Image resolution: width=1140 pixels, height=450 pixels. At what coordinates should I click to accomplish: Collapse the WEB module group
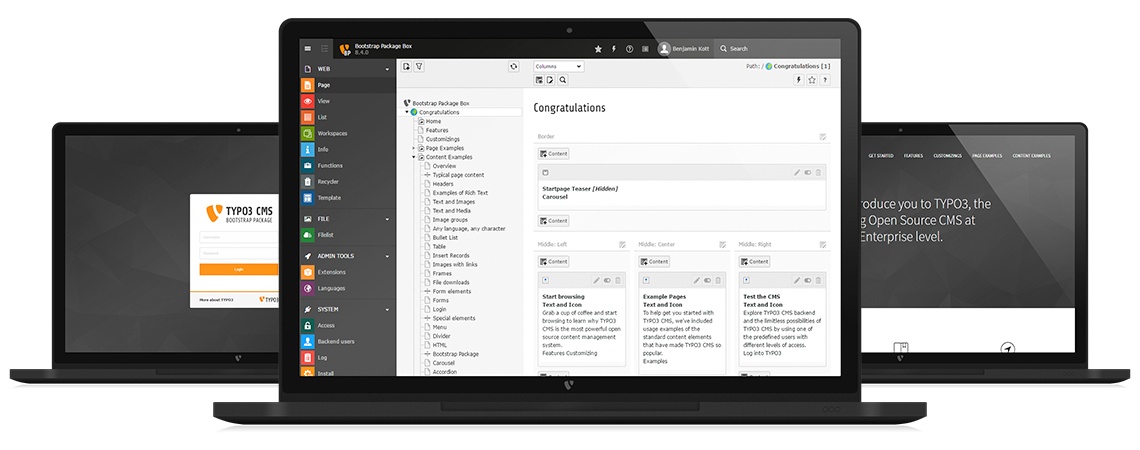tap(387, 70)
